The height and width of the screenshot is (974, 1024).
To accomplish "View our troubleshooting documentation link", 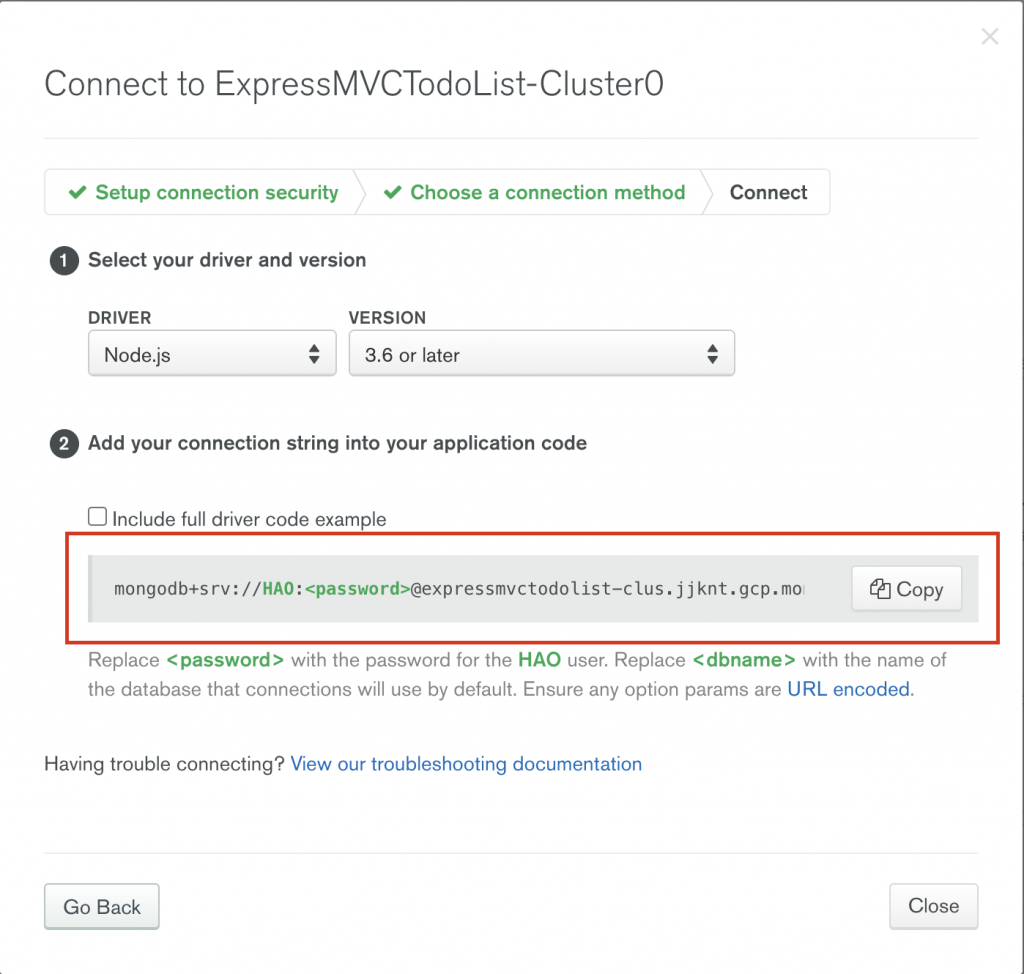I will click(466, 764).
